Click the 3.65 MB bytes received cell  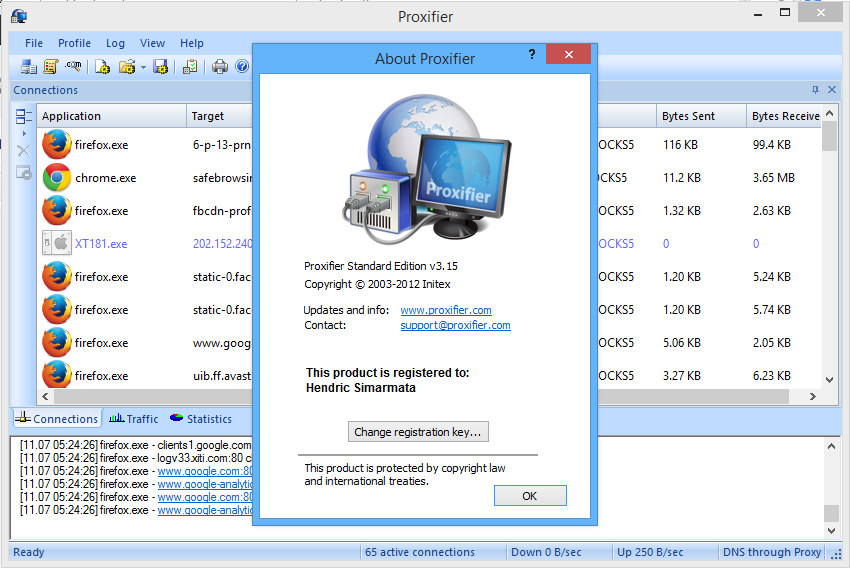coord(774,178)
